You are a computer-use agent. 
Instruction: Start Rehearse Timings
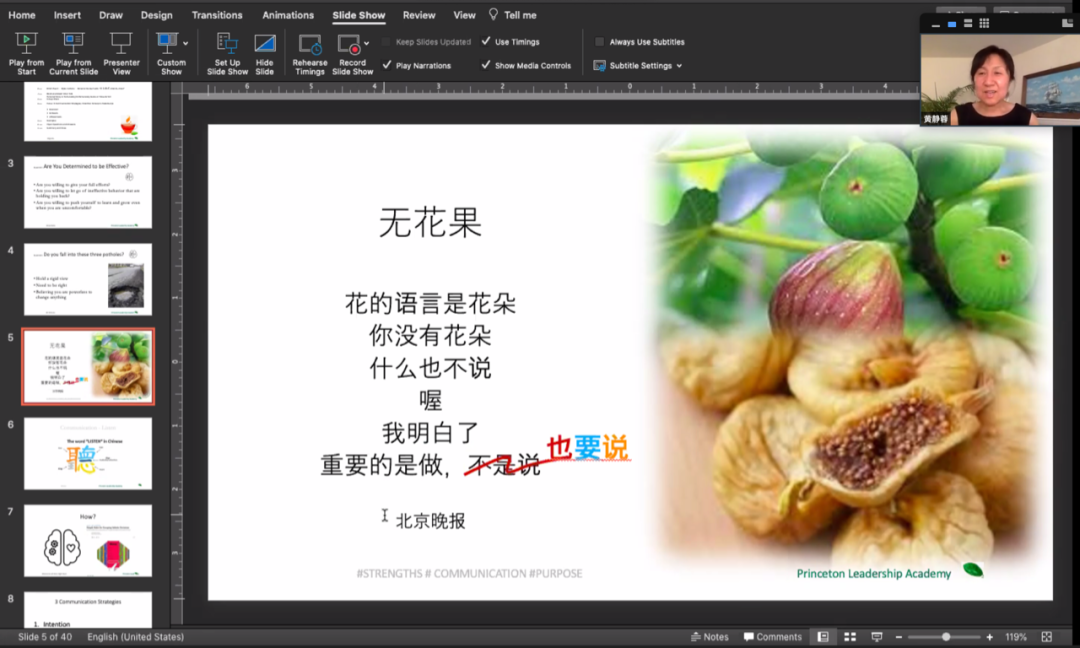tap(310, 54)
